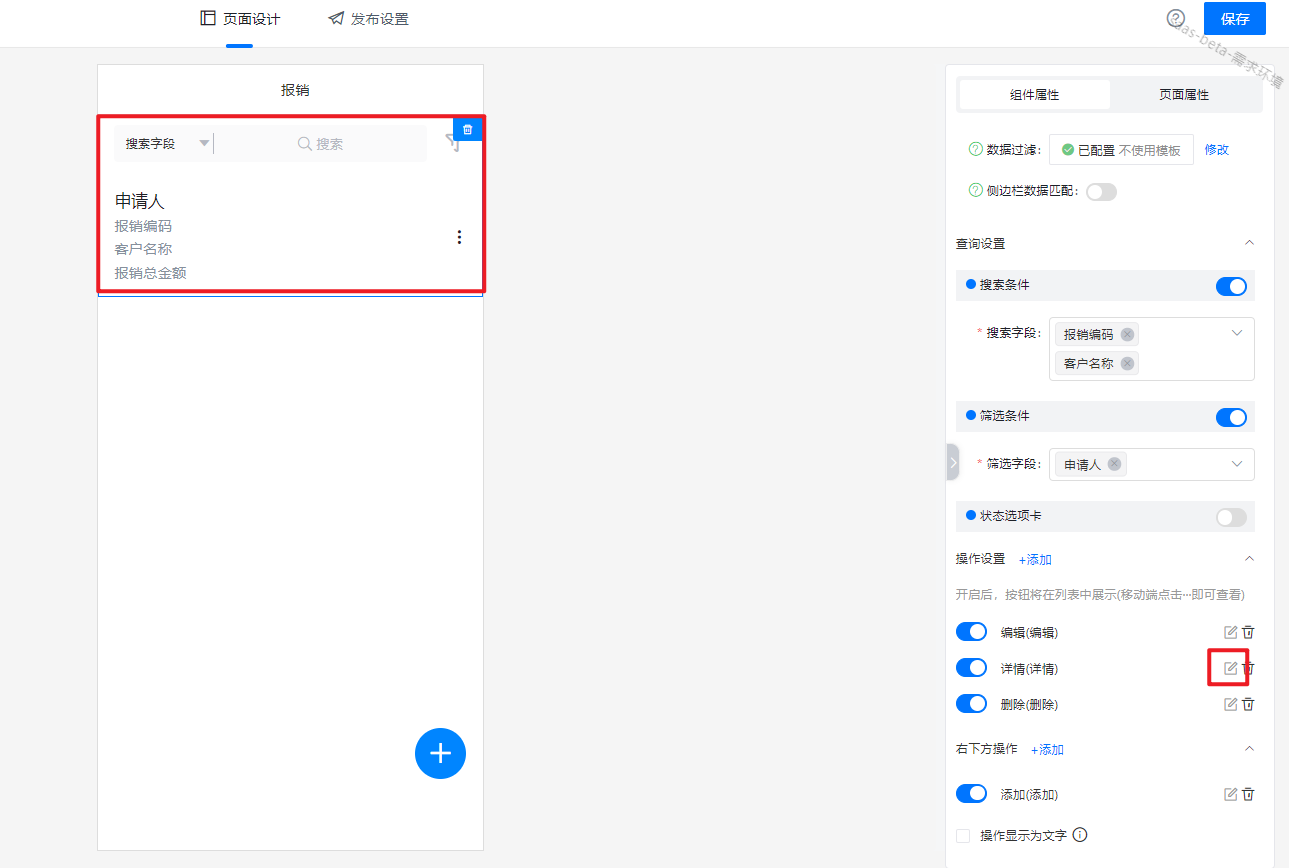Edit the 删除(删除) operation
The height and width of the screenshot is (868, 1289).
(1231, 704)
